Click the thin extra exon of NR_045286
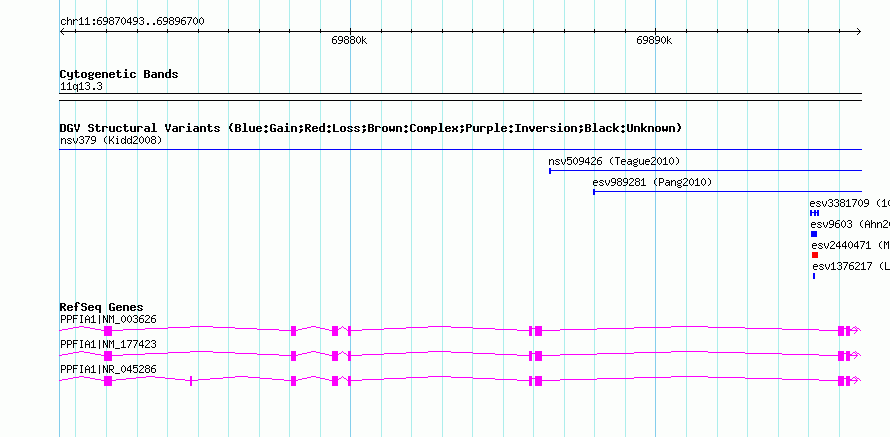 click(191, 381)
